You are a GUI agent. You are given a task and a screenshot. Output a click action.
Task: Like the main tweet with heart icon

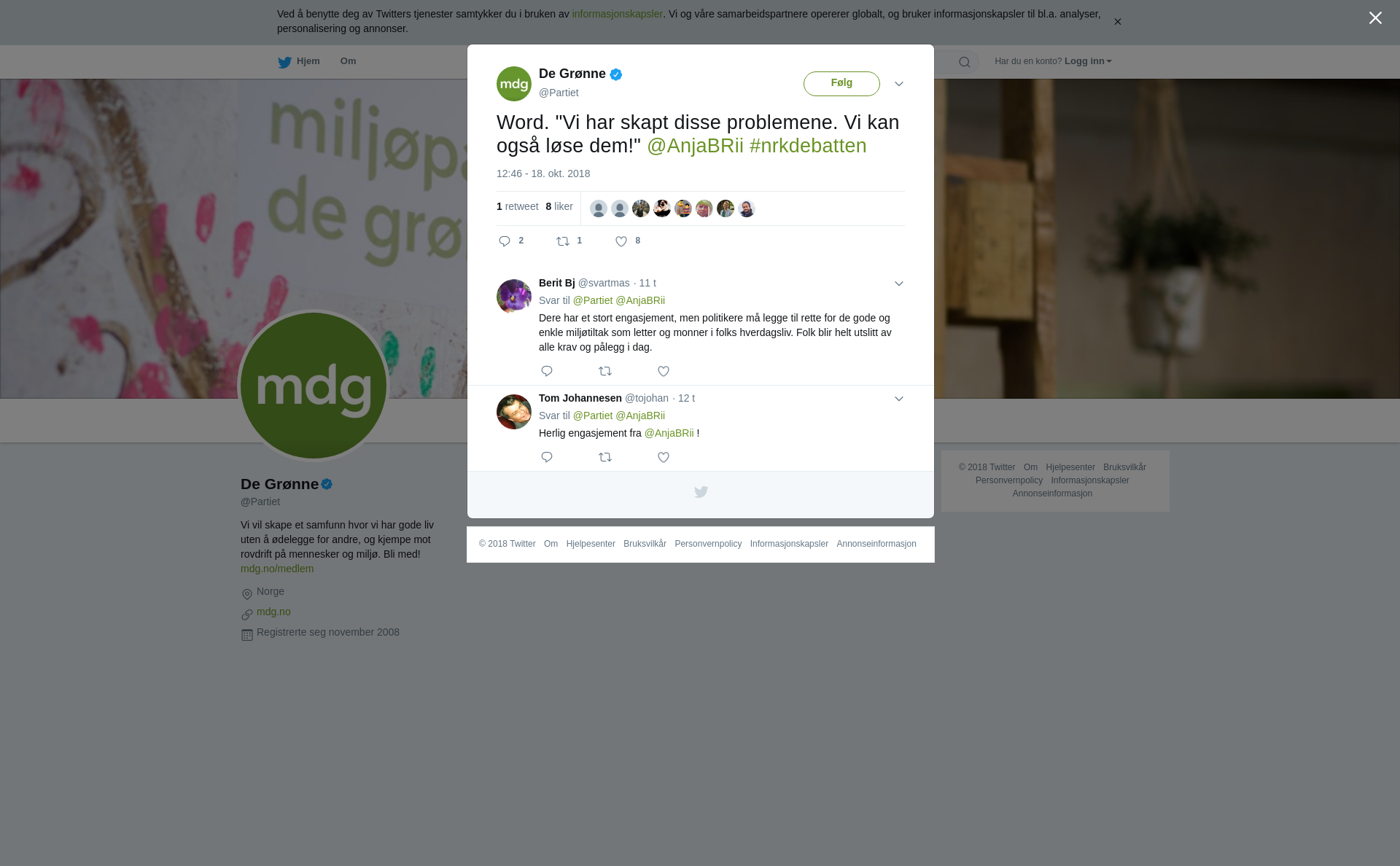point(621,241)
